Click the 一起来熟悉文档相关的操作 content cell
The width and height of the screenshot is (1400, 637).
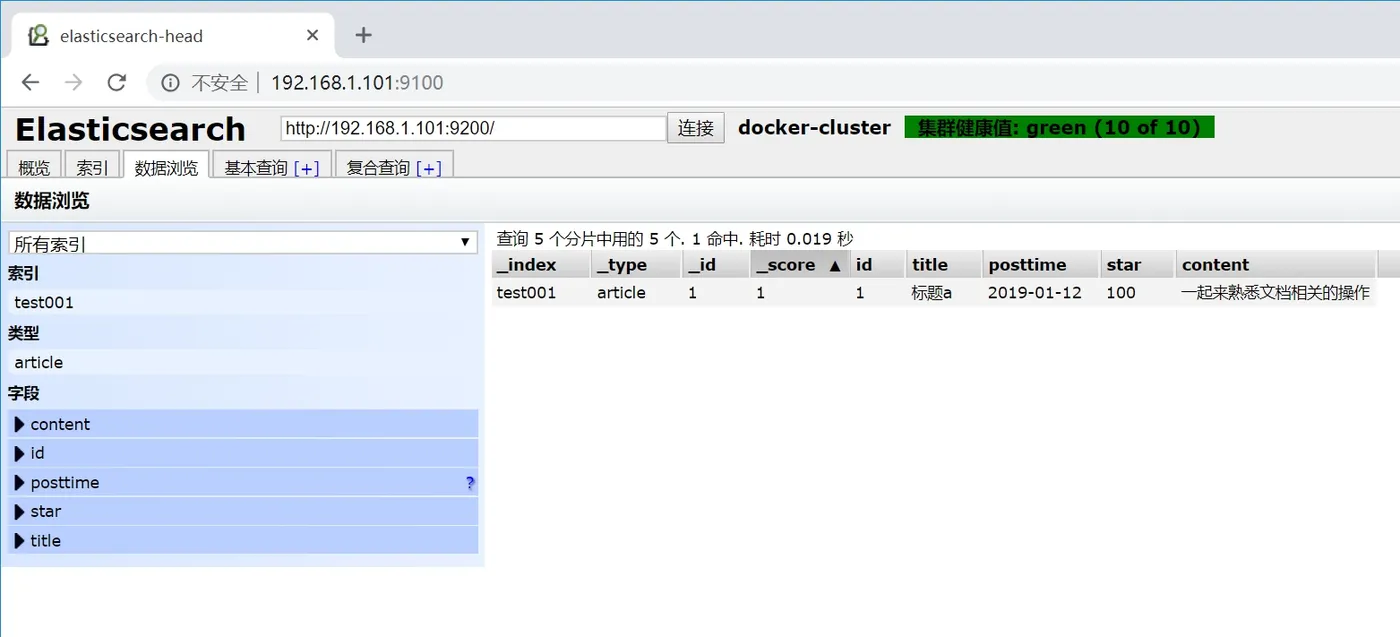(1276, 293)
